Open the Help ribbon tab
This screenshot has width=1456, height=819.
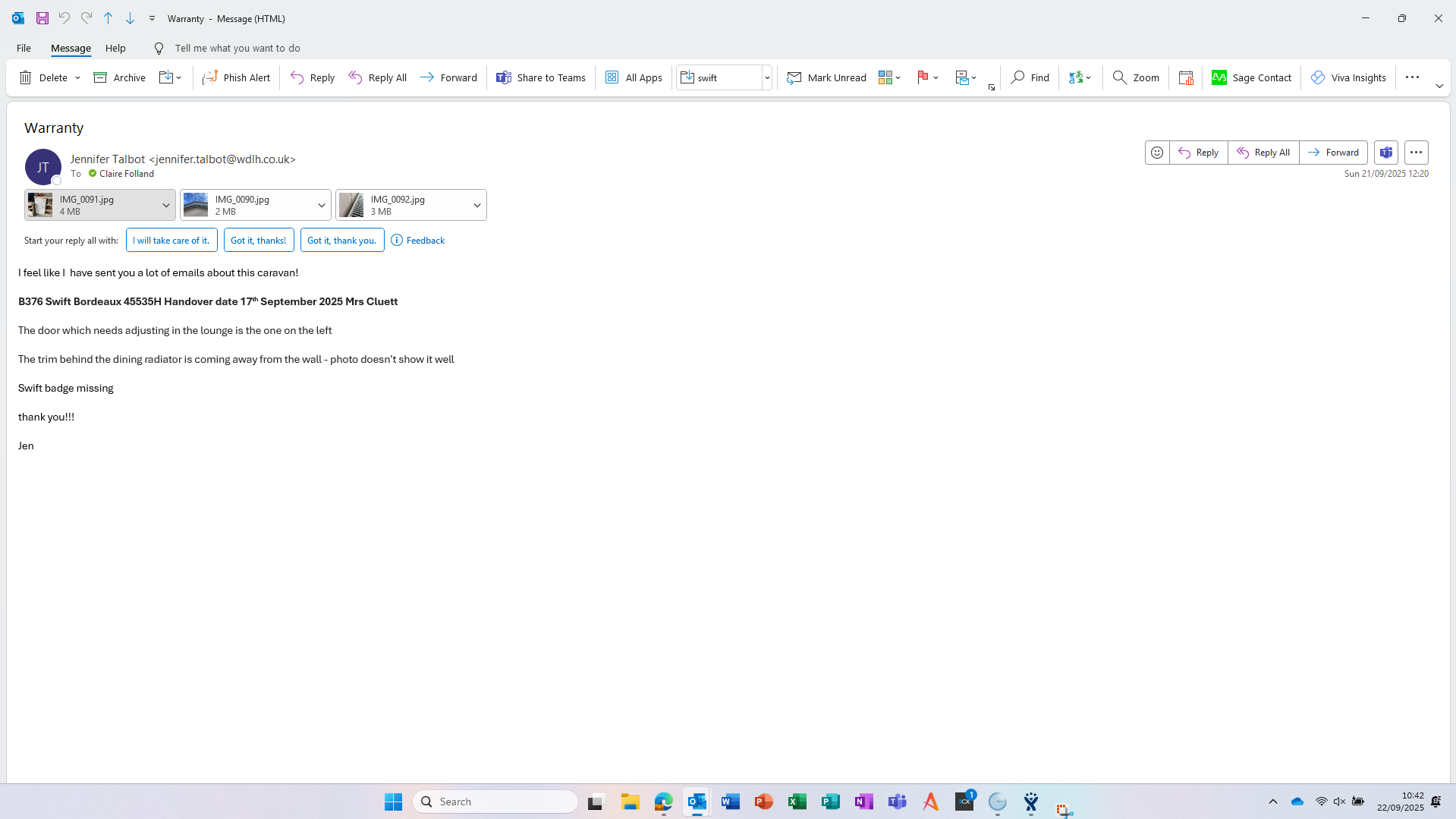coord(115,48)
